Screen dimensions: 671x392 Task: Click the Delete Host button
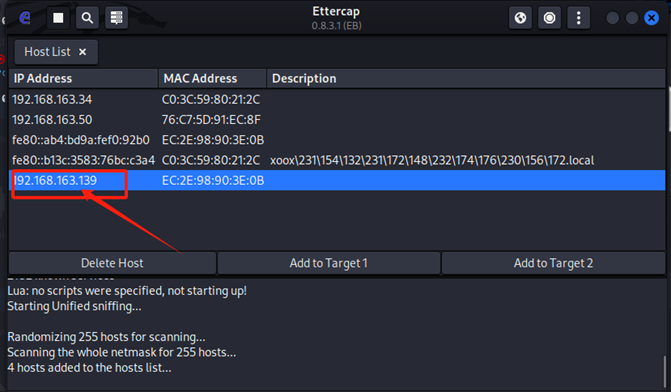pyautogui.click(x=112, y=263)
